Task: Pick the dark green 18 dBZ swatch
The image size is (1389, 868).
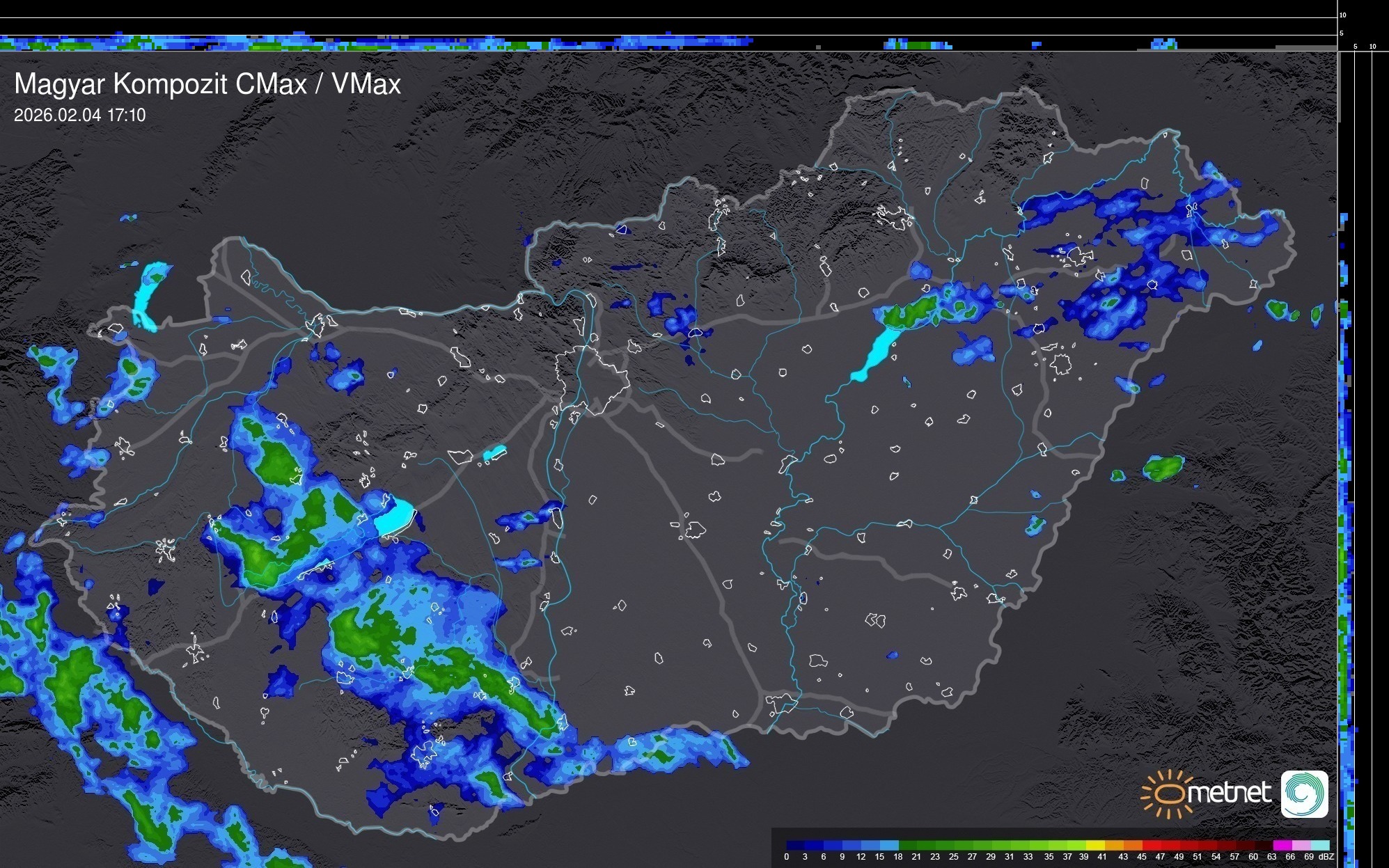Action: pyautogui.click(x=907, y=845)
